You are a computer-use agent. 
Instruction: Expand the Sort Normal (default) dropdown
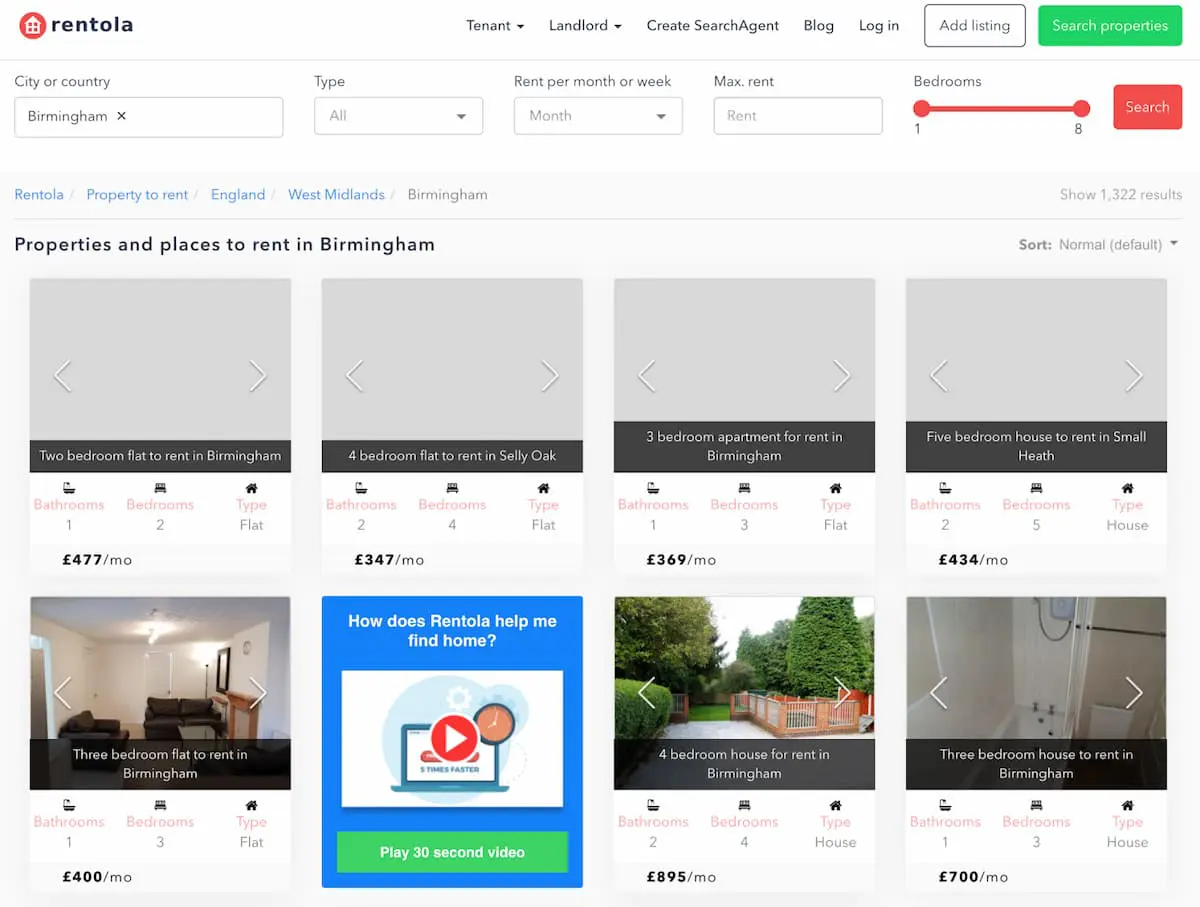coord(1117,245)
